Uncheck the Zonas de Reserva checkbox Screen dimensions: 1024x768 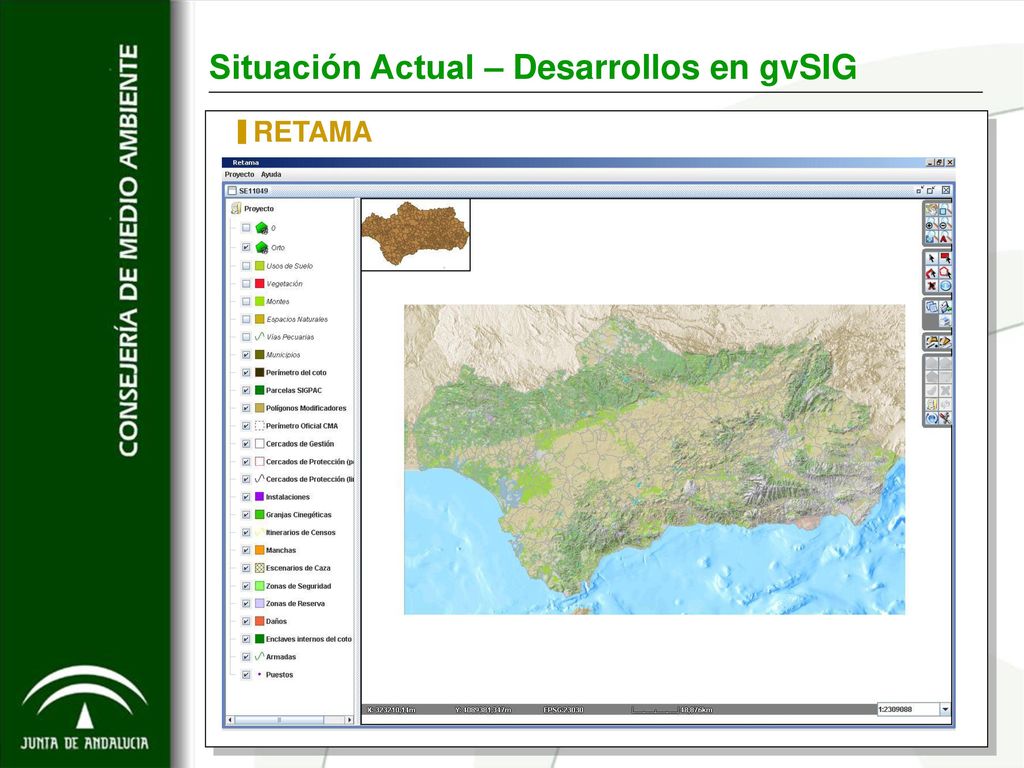pos(246,603)
